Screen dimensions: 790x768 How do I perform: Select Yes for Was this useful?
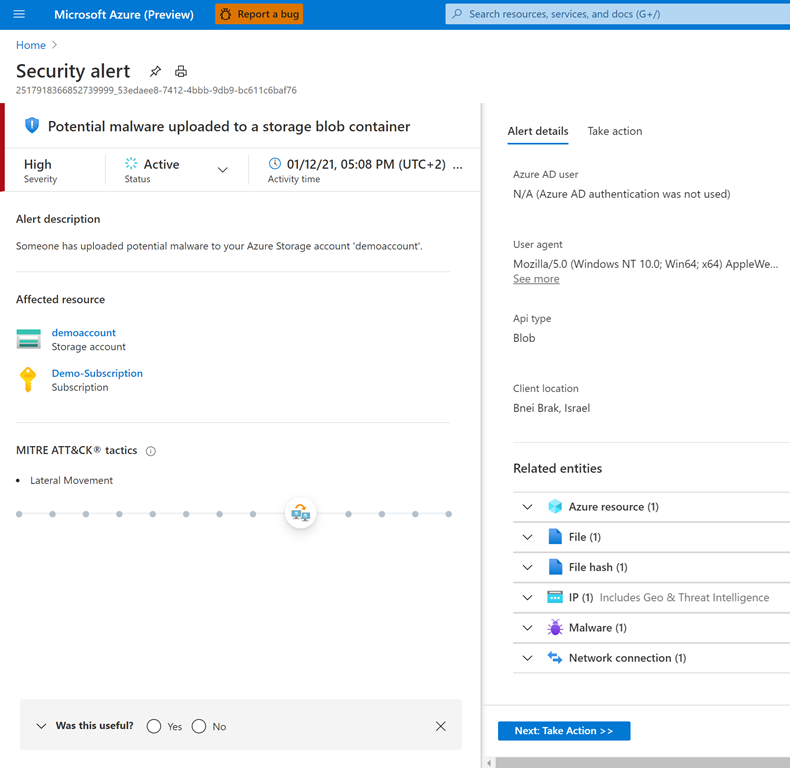tap(154, 726)
